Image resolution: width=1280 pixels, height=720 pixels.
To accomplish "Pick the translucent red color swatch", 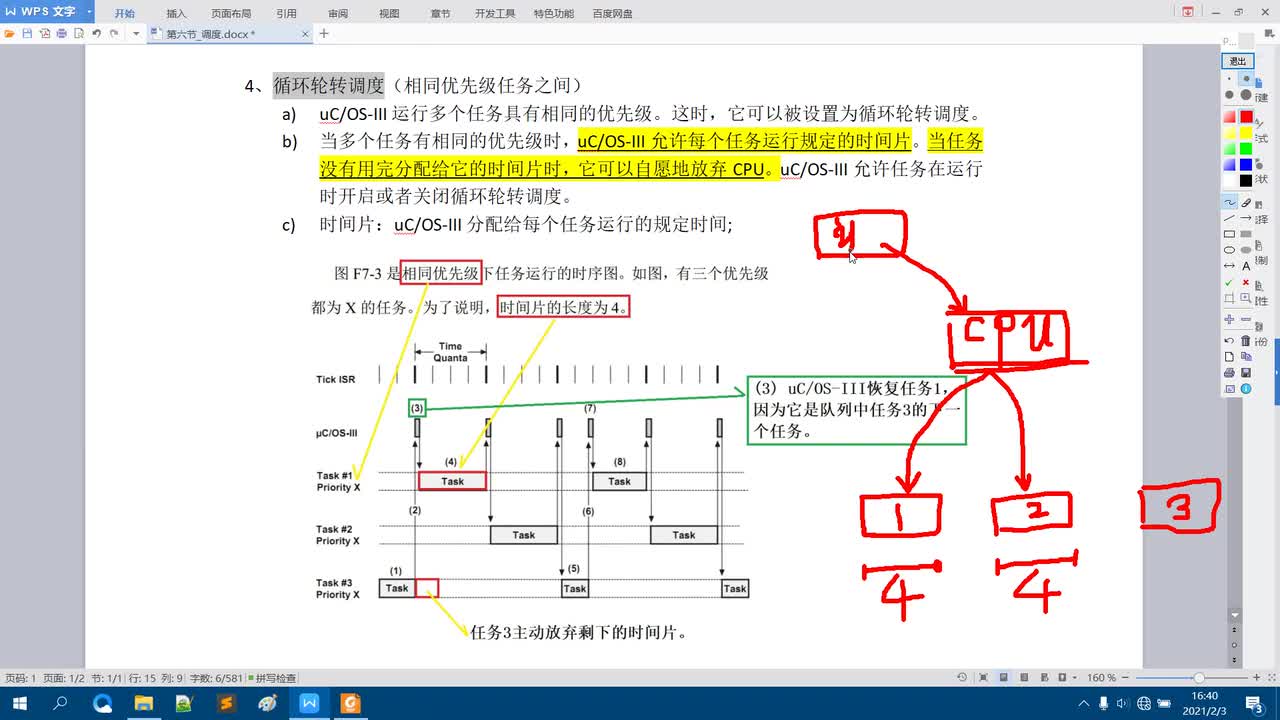I will (1229, 117).
